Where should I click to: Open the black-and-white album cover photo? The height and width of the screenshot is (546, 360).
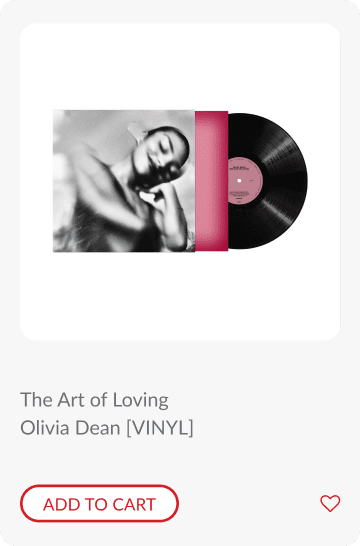tap(124, 181)
